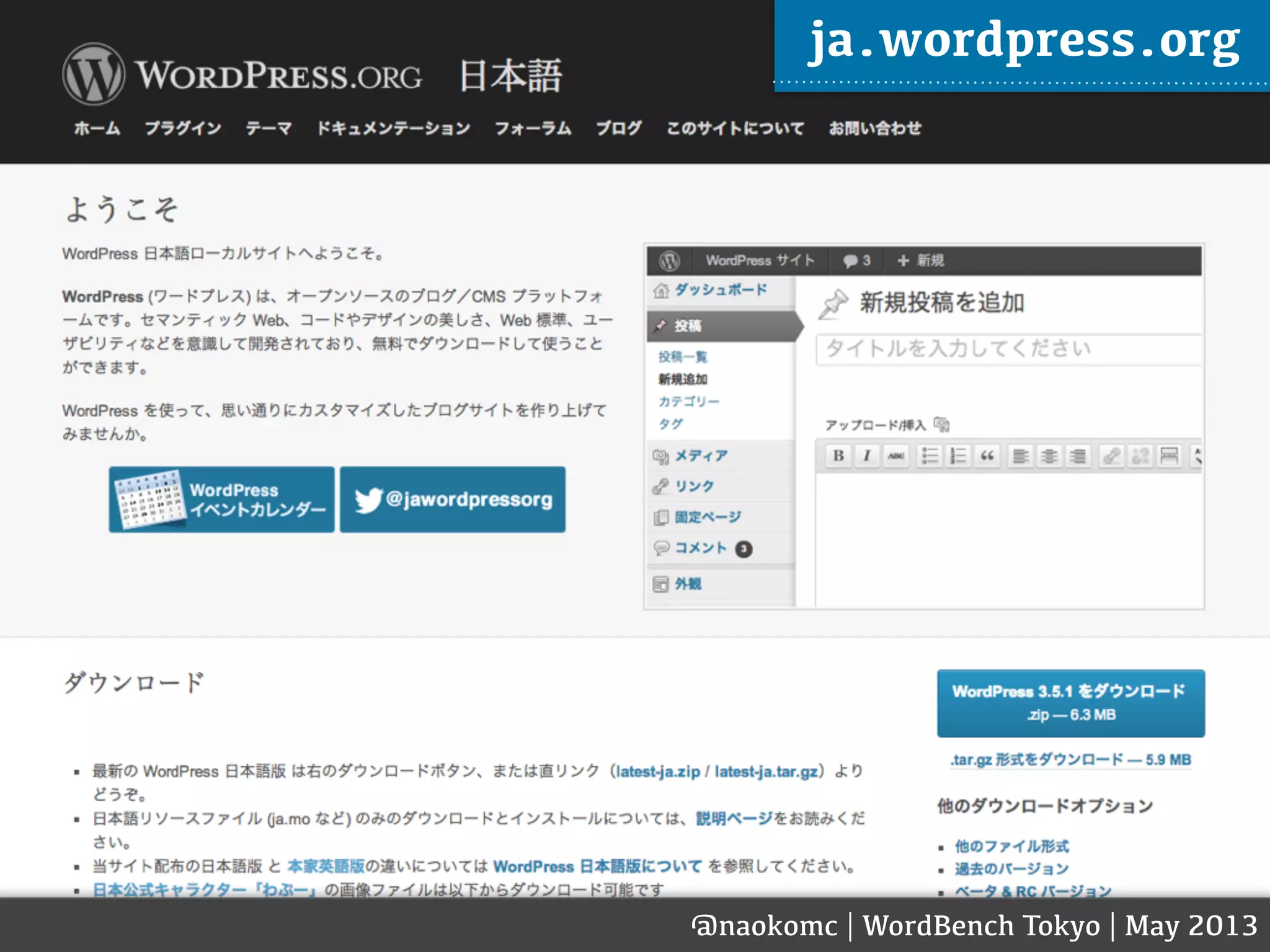Open the ホーム menu item
Viewport: 1270px width, 952px height.
(x=97, y=128)
